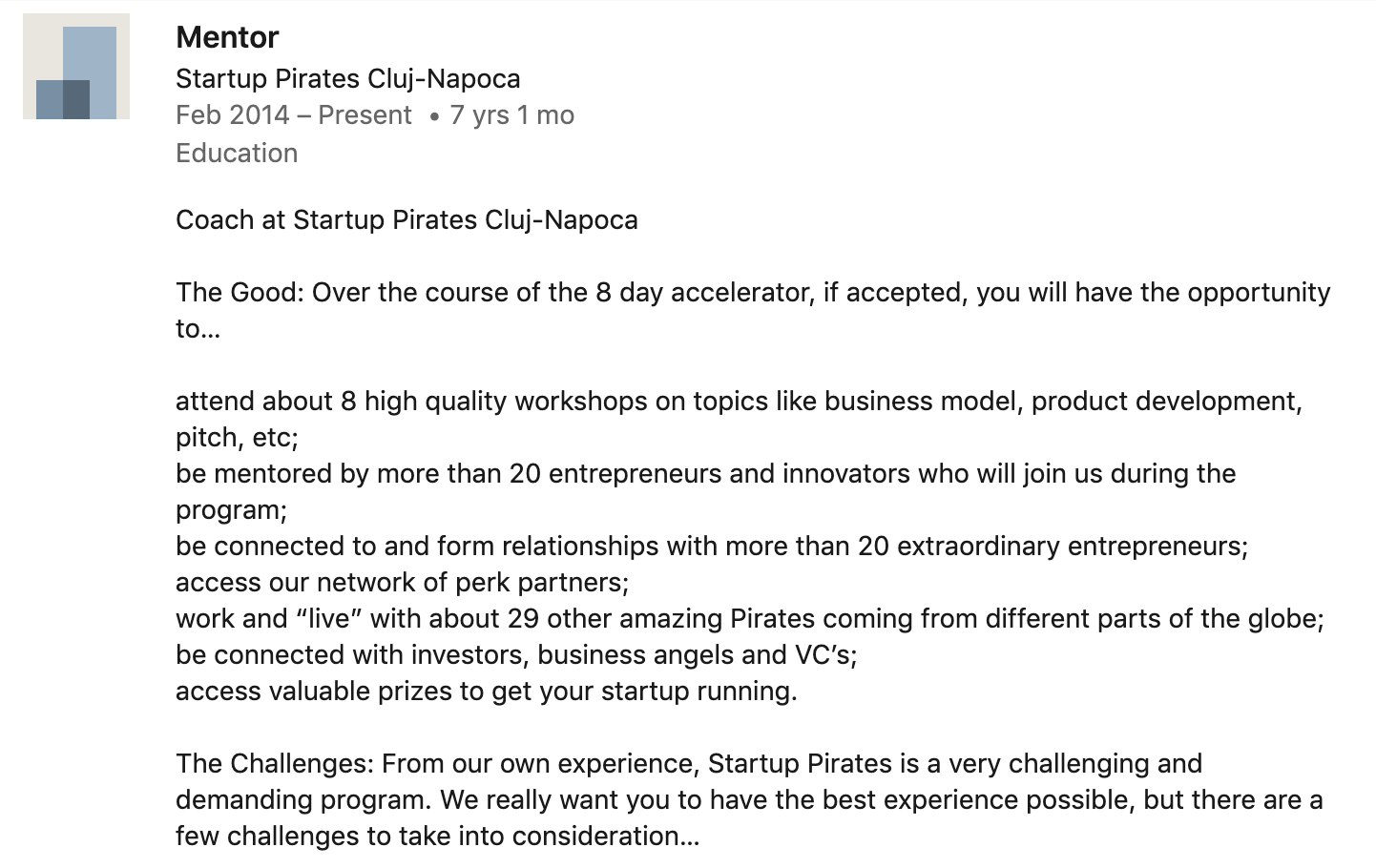Click the single-word "program;" line
The image size is (1376, 868).
(x=231, y=509)
